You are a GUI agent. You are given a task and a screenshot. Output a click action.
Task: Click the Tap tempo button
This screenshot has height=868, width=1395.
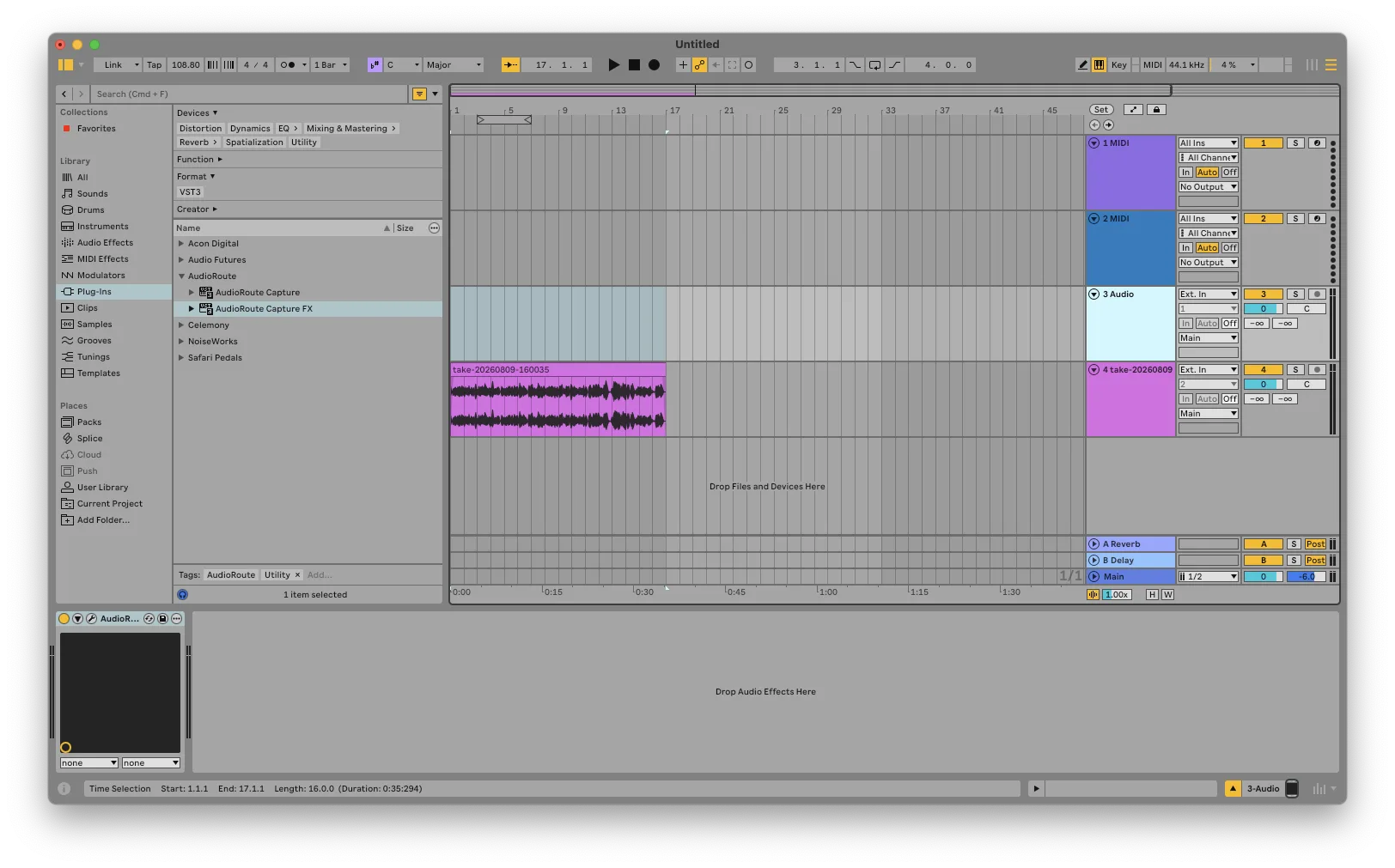coord(154,64)
